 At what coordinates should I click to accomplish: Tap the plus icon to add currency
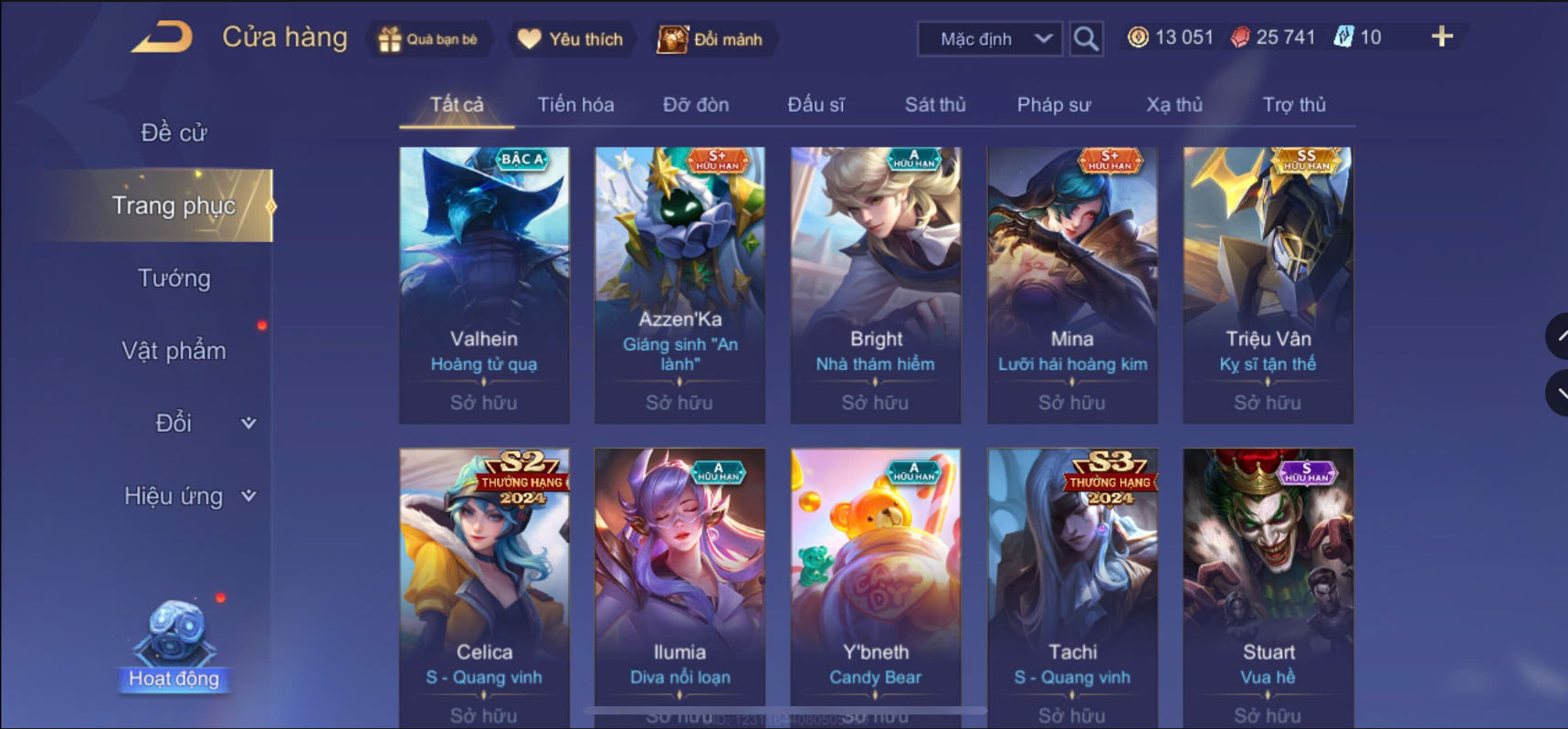click(x=1442, y=37)
